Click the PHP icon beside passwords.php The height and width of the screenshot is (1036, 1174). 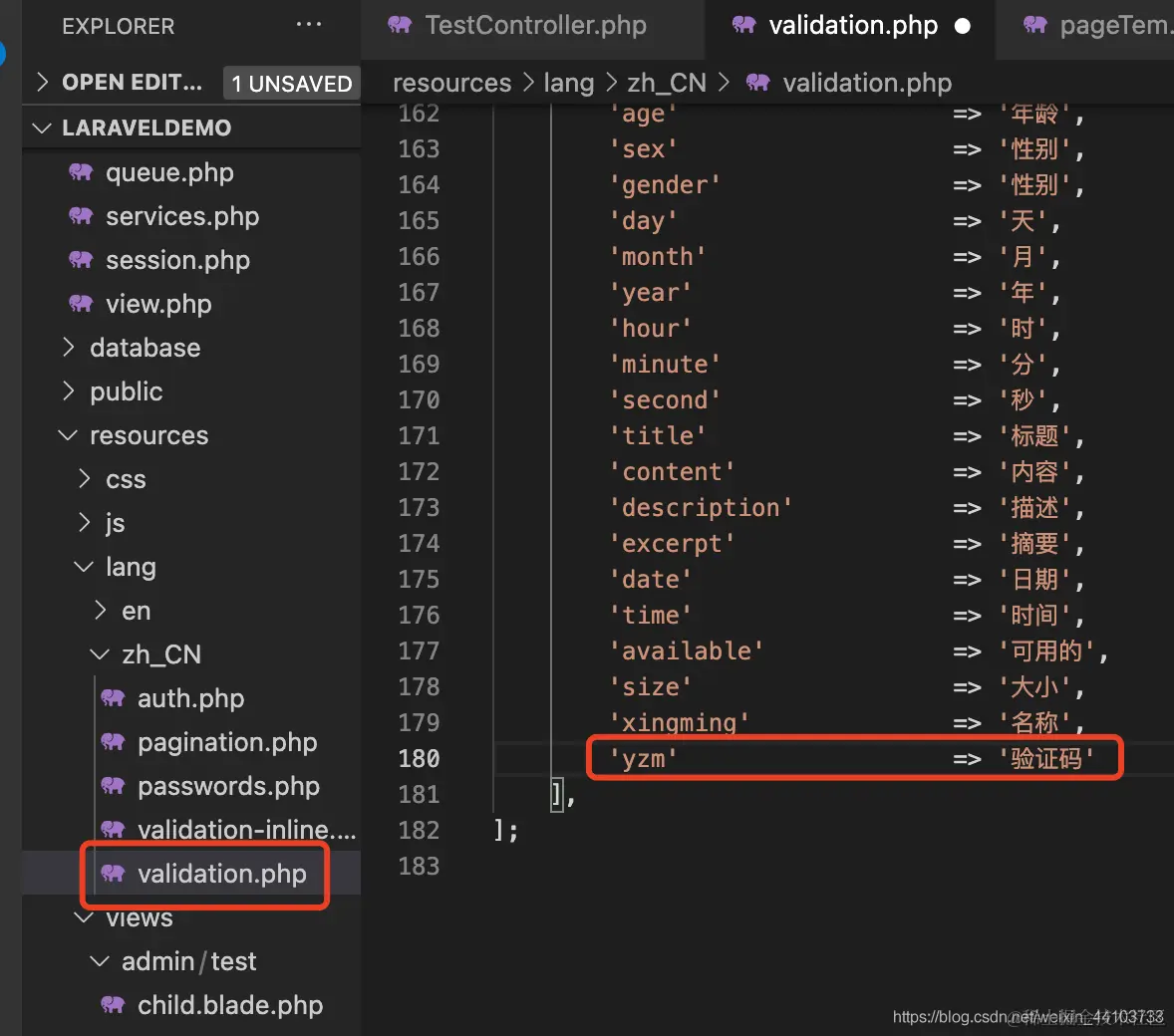(x=113, y=786)
